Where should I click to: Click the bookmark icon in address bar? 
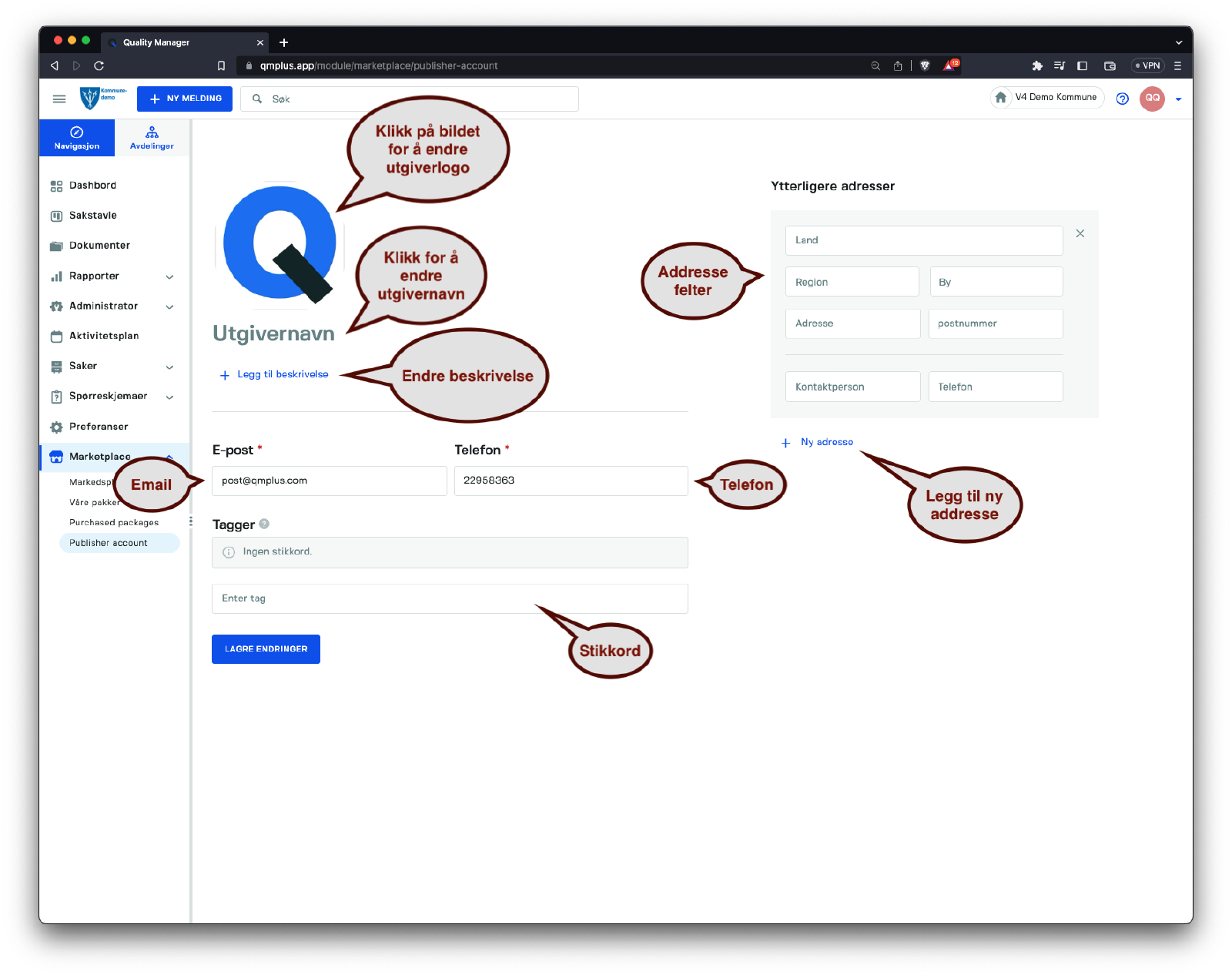click(x=221, y=65)
